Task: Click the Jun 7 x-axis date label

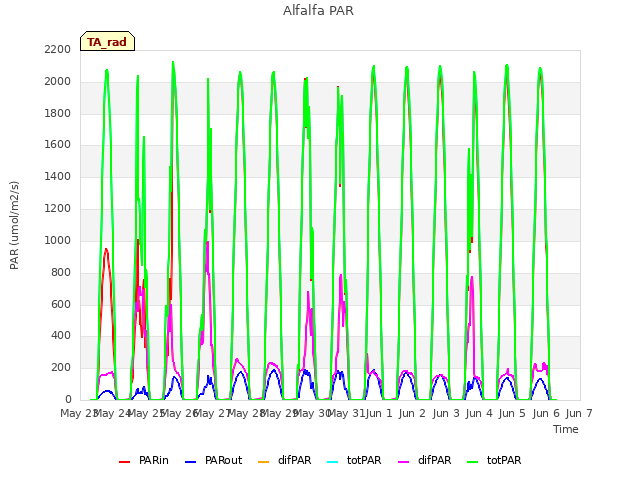Action: point(579,413)
